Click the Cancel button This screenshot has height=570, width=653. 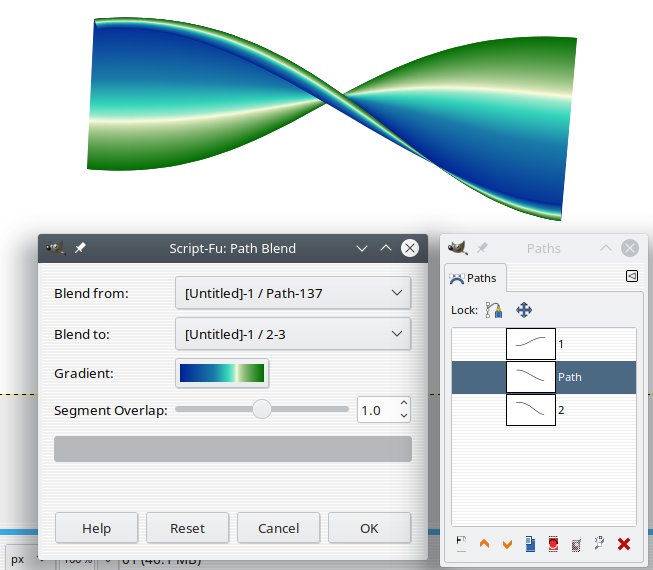(279, 528)
